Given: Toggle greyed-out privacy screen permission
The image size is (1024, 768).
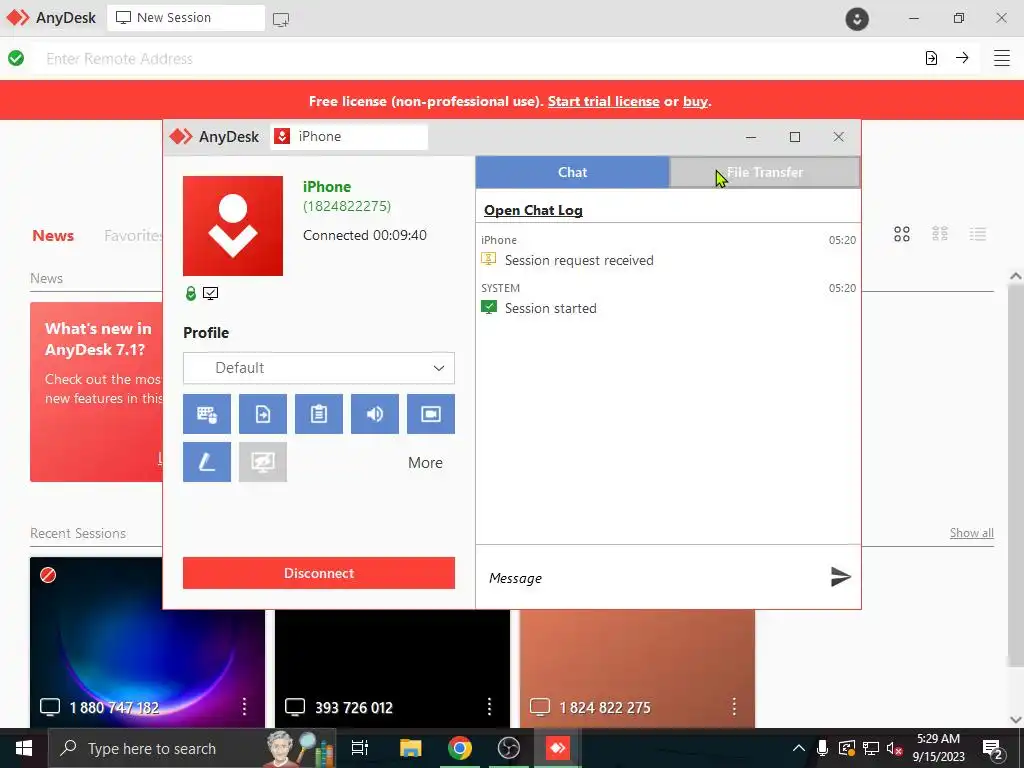Looking at the screenshot, I should [x=263, y=462].
